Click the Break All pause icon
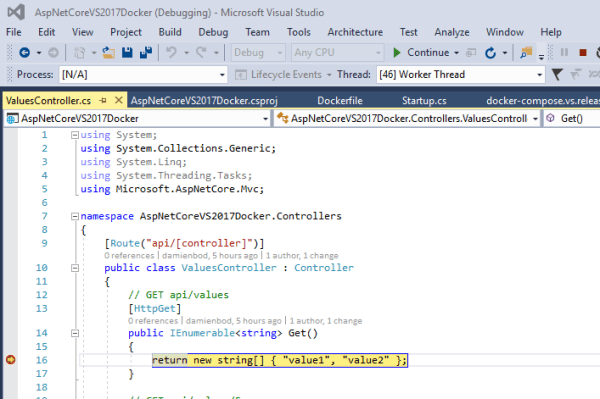Screen dimensions: 600x399 (x=564, y=52)
